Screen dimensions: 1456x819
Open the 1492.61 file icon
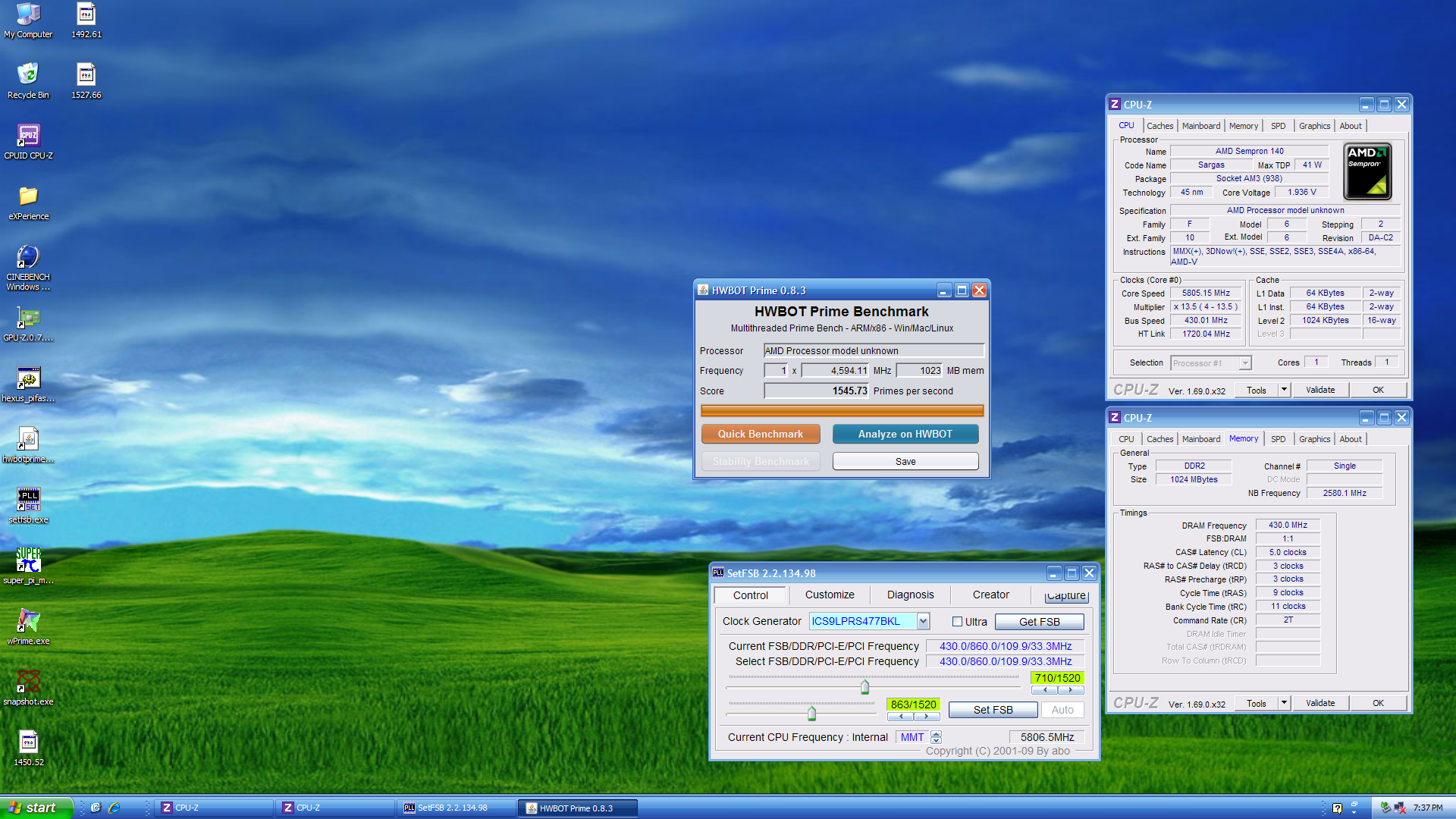coord(86,20)
